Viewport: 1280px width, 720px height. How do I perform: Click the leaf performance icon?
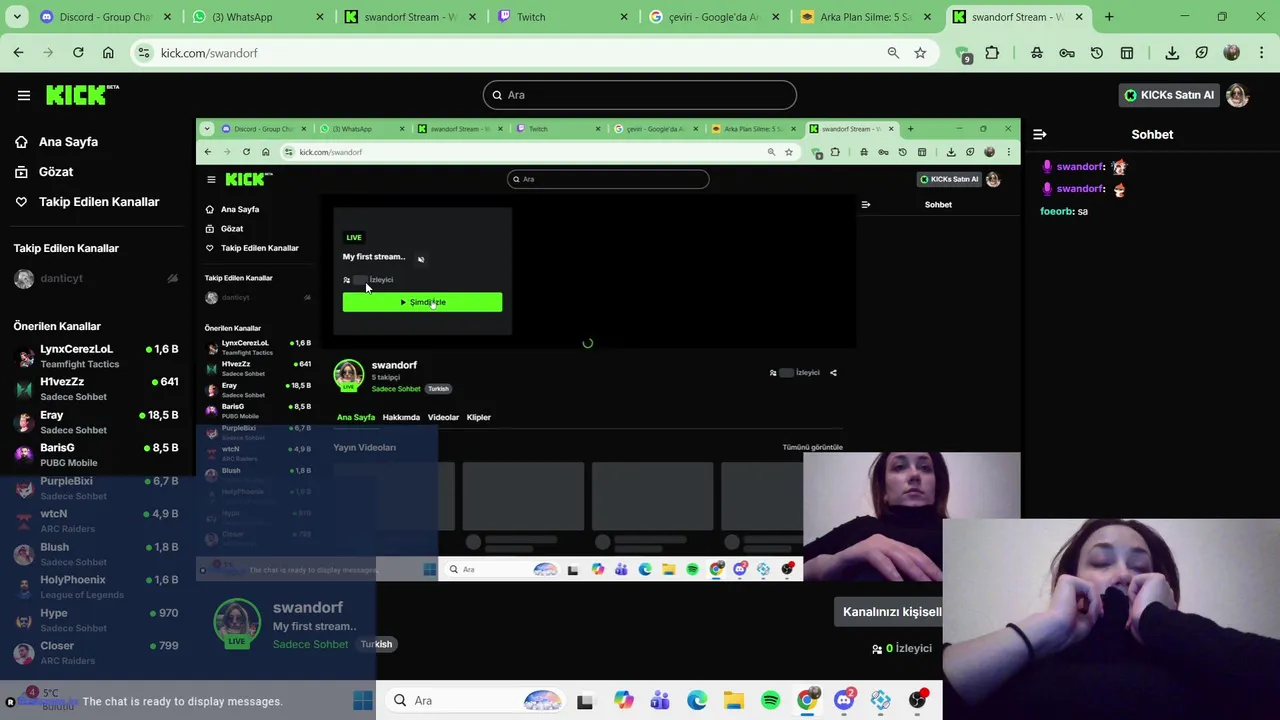(x=1202, y=53)
